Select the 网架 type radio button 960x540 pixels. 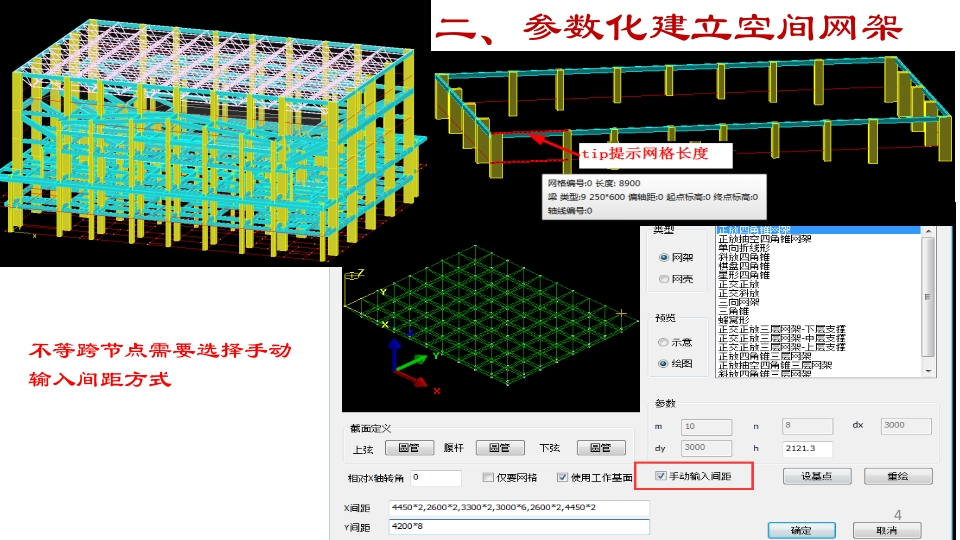tap(664, 257)
